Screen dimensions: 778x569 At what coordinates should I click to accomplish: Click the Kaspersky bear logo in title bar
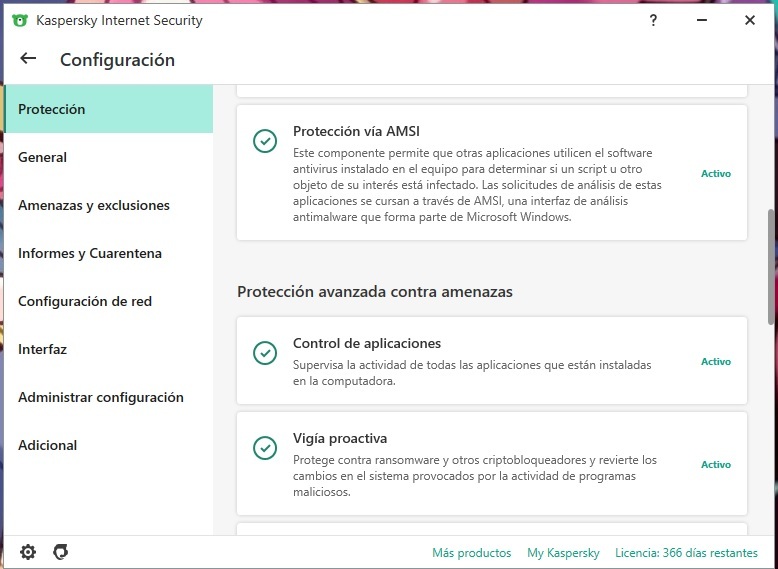20,21
